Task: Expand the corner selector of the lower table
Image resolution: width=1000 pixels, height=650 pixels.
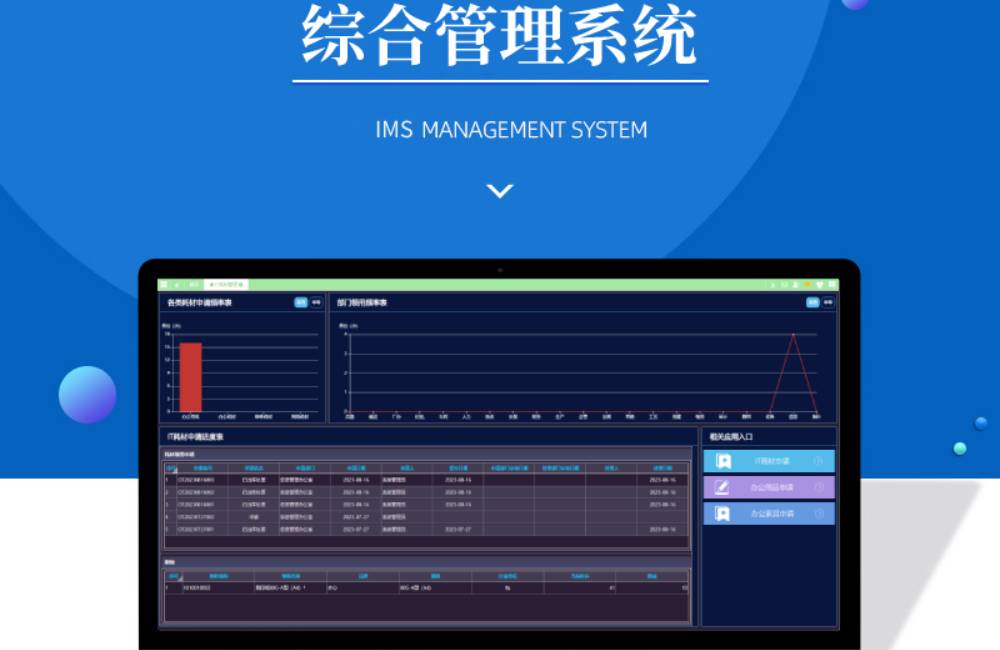Action: pos(172,576)
